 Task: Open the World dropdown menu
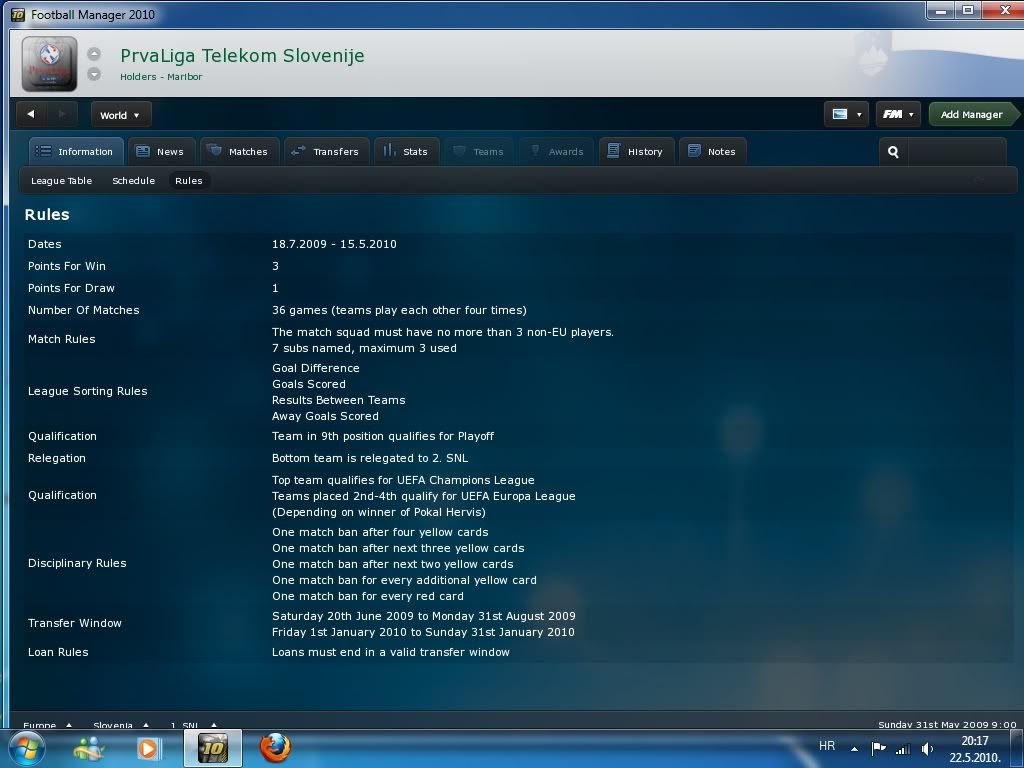tap(120, 115)
